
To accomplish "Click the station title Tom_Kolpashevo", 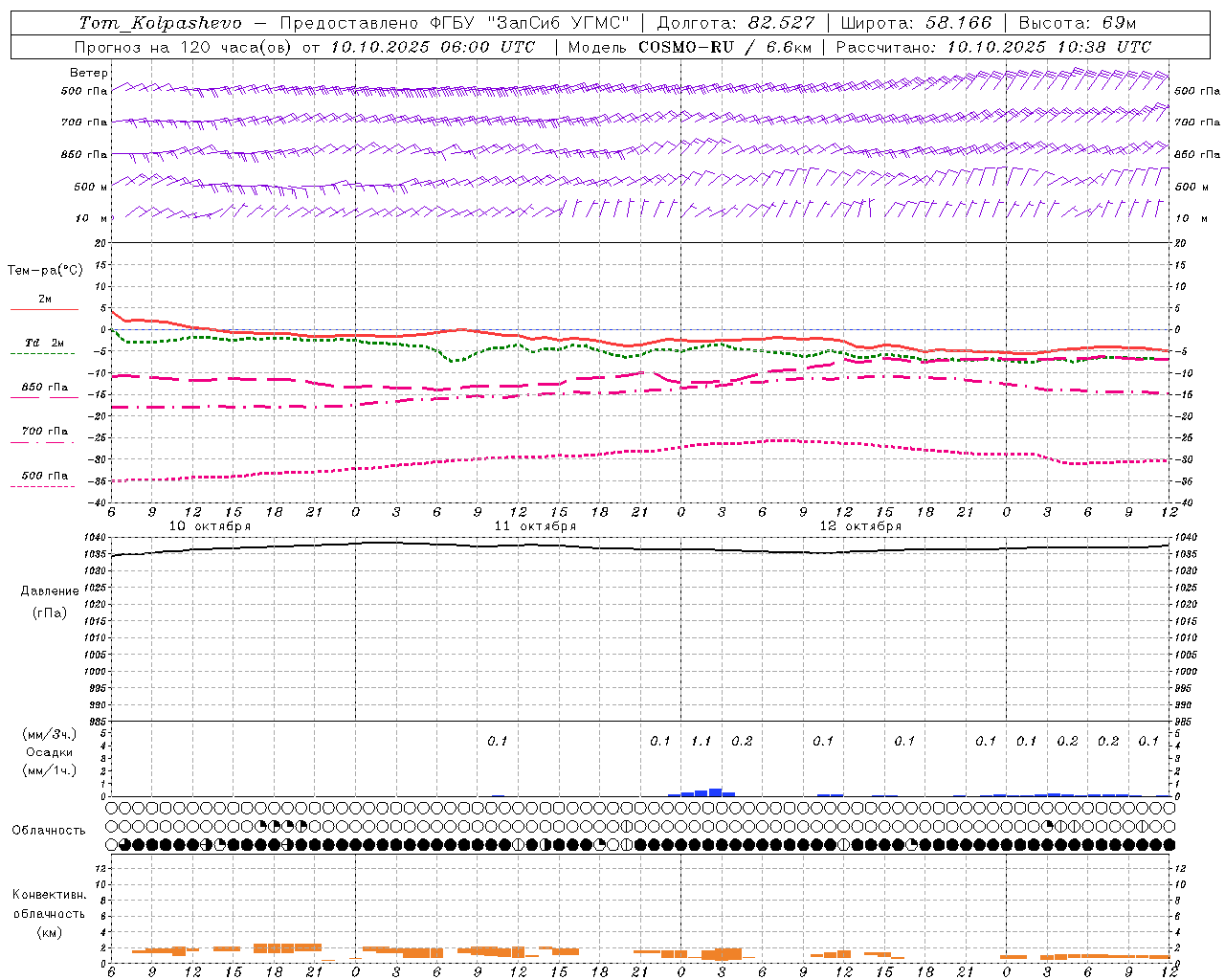I will pyautogui.click(x=160, y=23).
